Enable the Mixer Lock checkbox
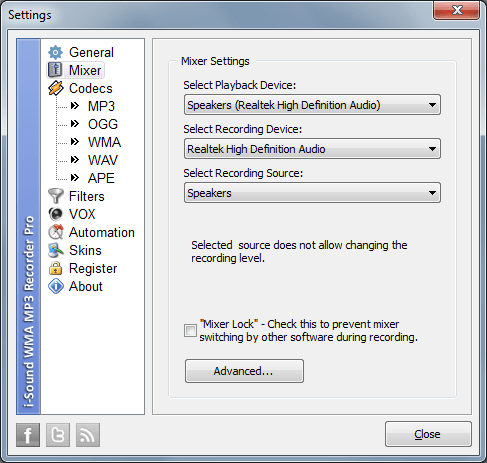Screen dimensions: 487x463 point(190,330)
